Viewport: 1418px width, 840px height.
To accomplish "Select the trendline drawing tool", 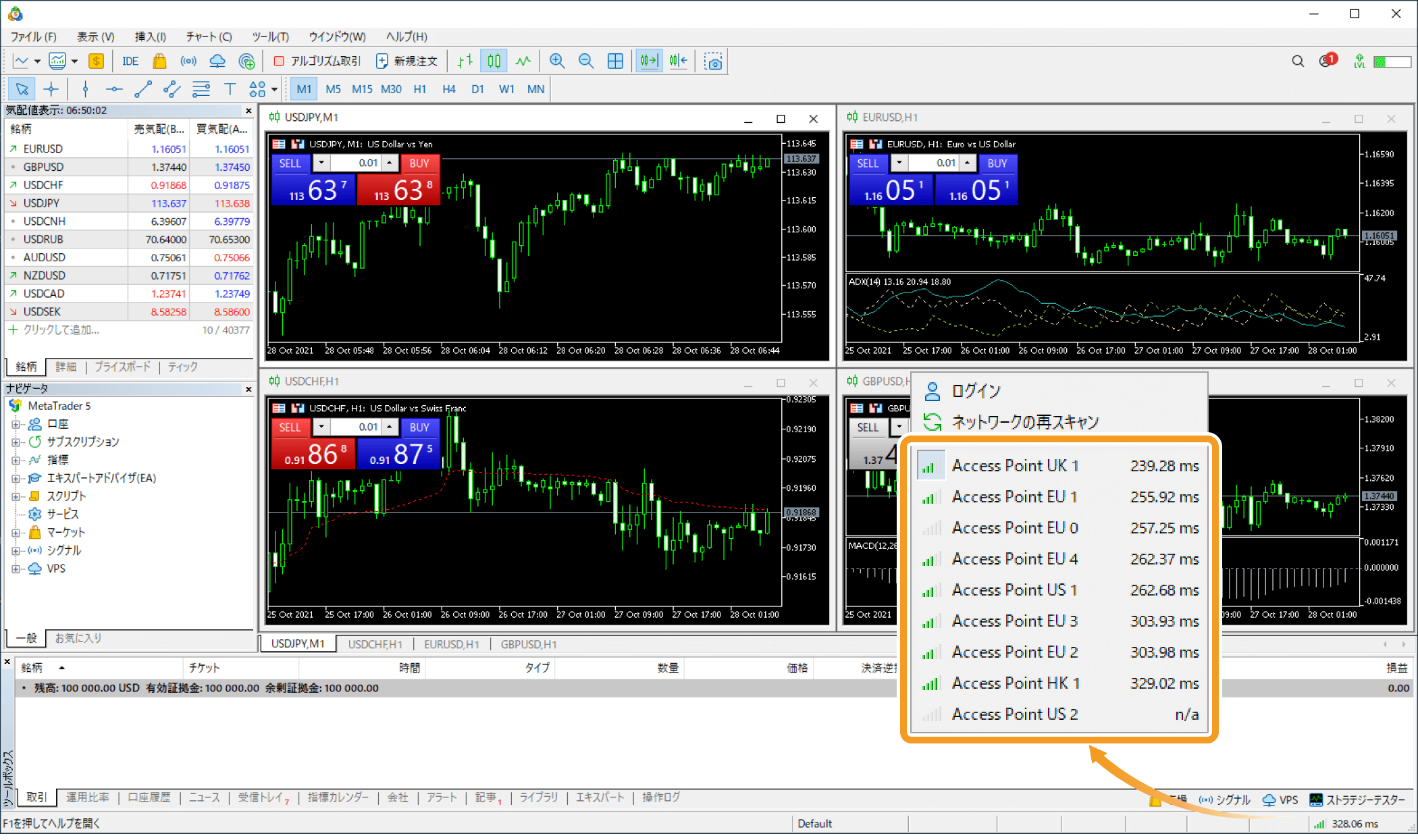I will [143, 89].
